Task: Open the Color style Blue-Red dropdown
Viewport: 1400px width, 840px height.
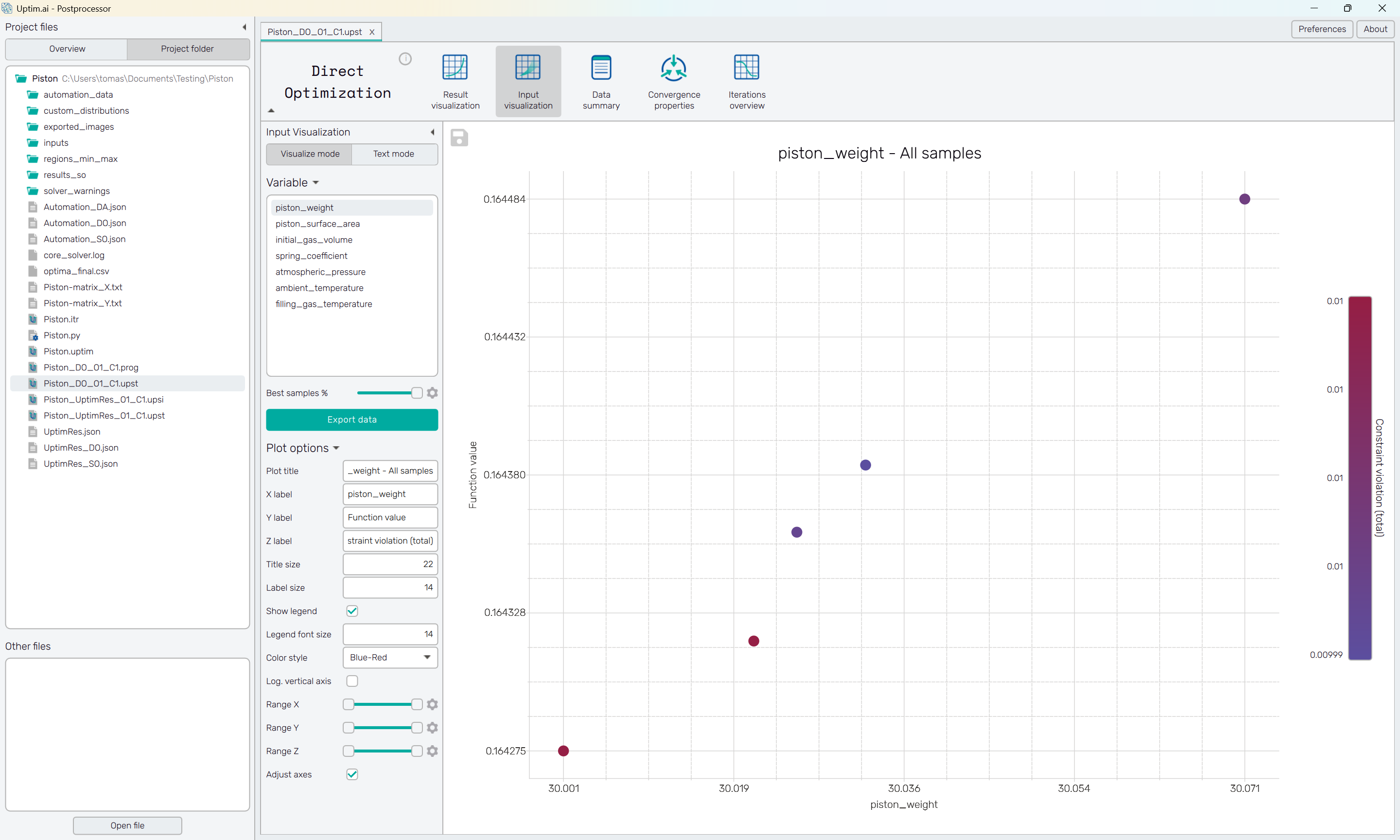Action: [x=390, y=657]
